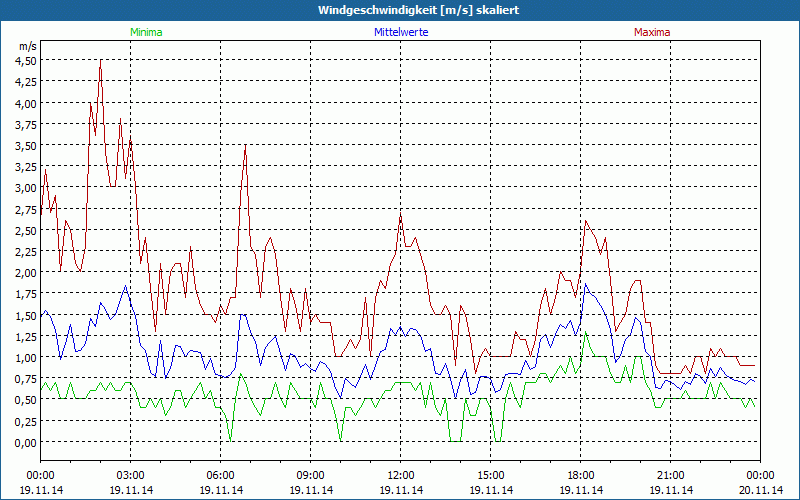Click the 3,00 y-axis value
The height and width of the screenshot is (500, 800).
[26, 188]
